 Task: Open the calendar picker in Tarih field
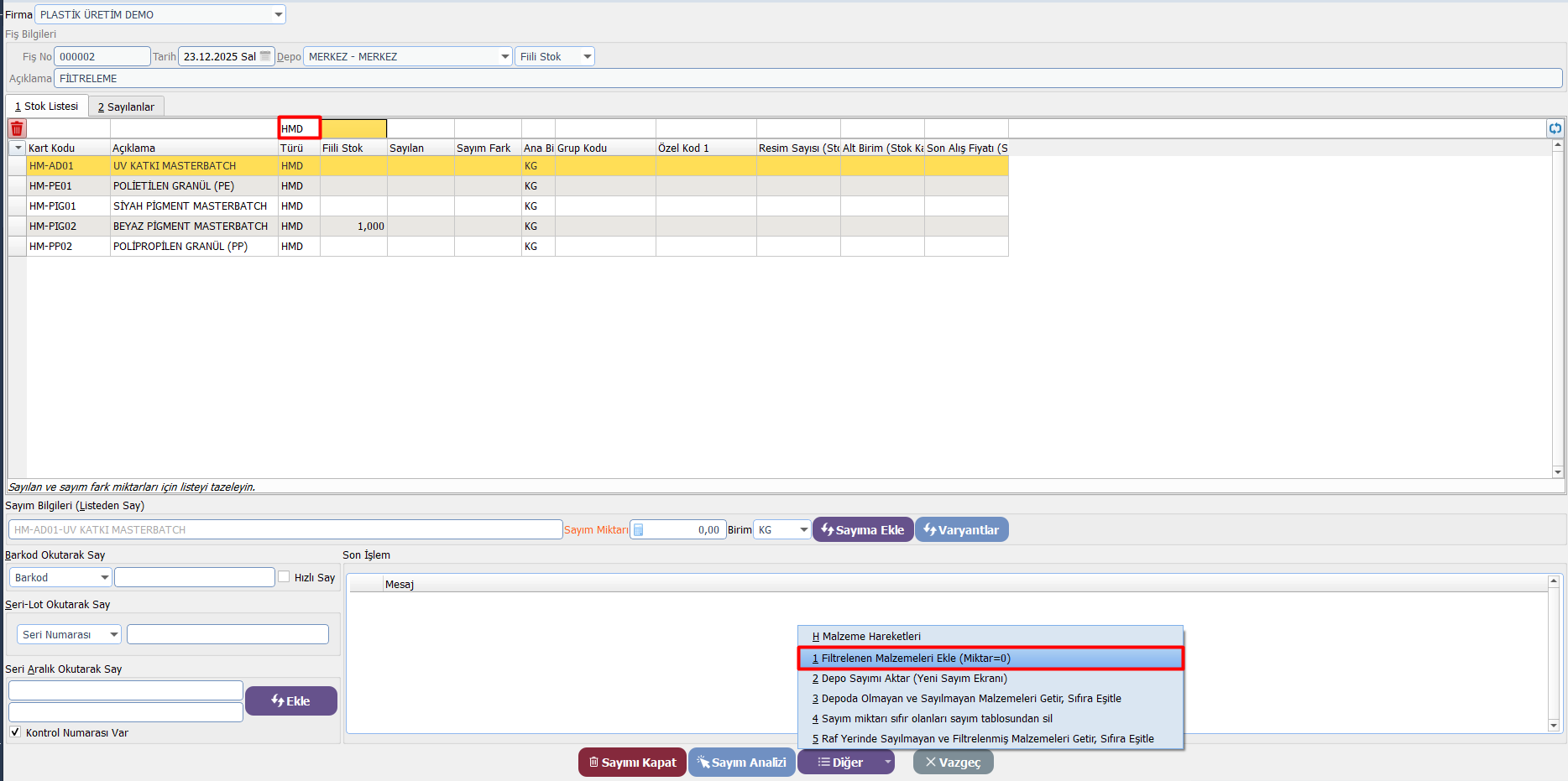[265, 56]
